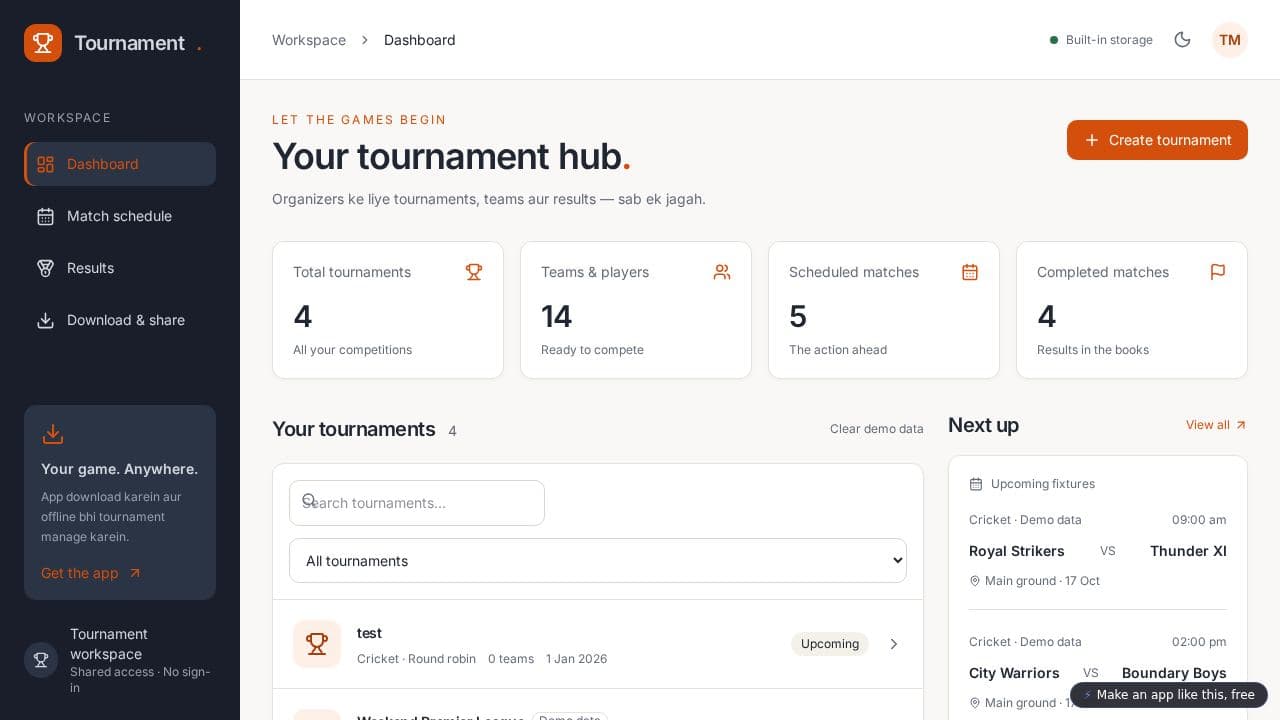The height and width of the screenshot is (720, 1280).
Task: Open the TM profile avatar
Action: (x=1230, y=40)
